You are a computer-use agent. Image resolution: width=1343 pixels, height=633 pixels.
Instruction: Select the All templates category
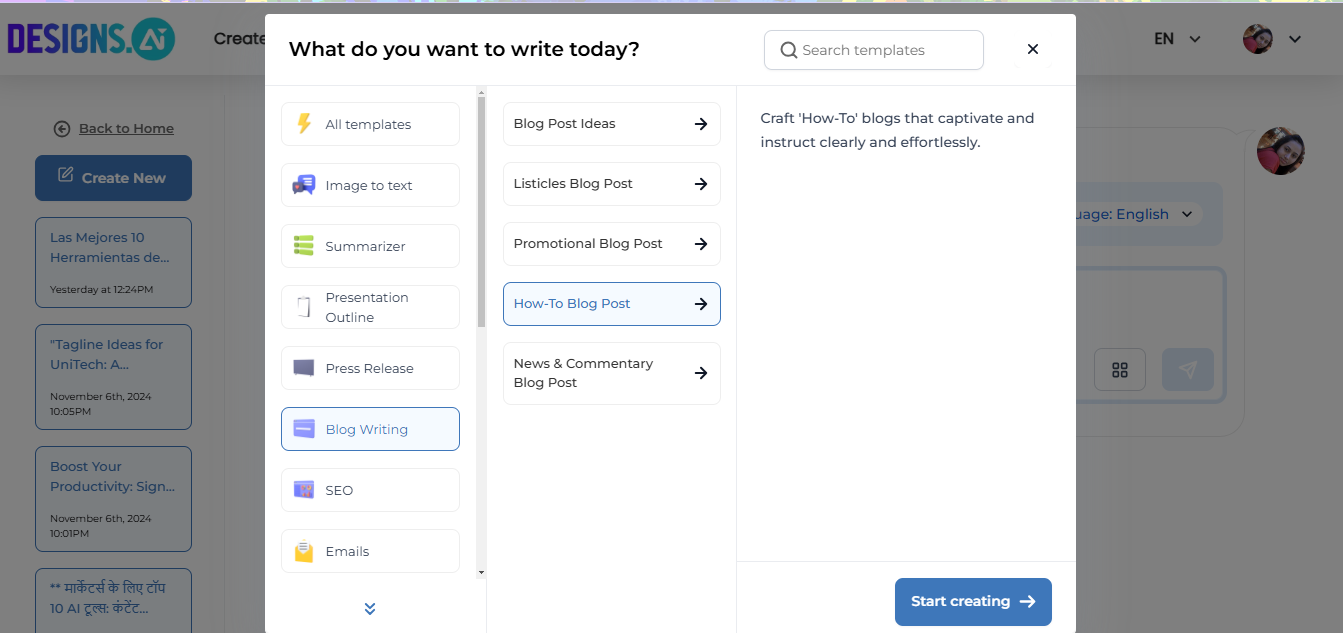point(369,123)
